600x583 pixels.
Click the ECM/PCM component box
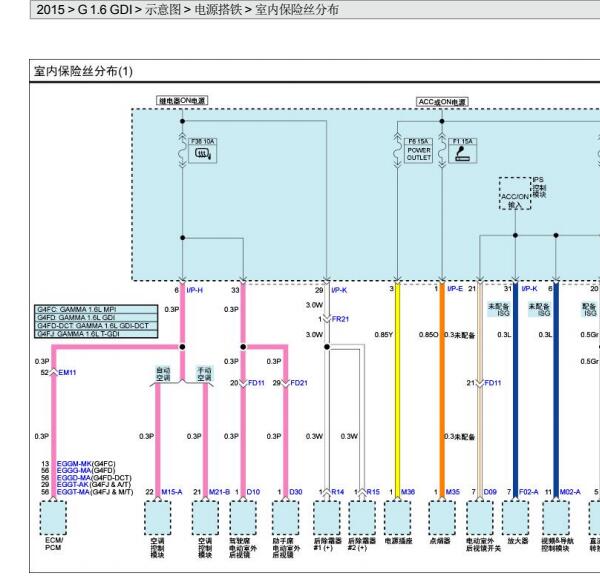coord(53,518)
